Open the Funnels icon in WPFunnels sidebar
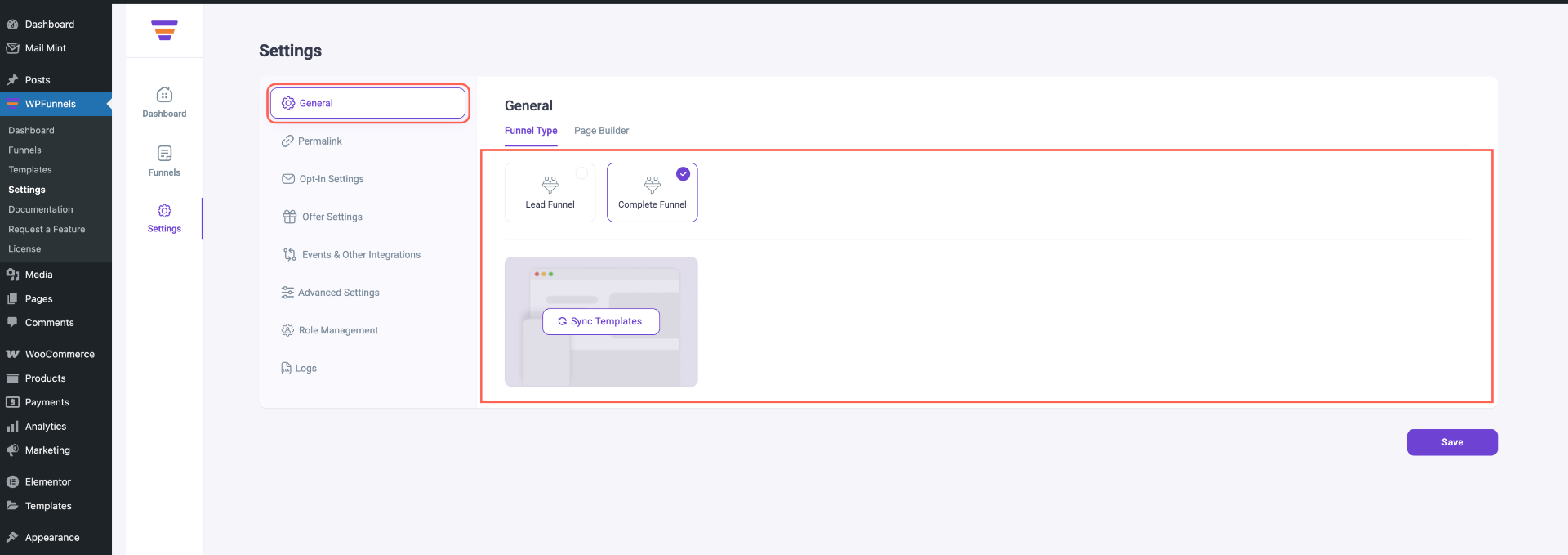1568x555 pixels. [164, 154]
